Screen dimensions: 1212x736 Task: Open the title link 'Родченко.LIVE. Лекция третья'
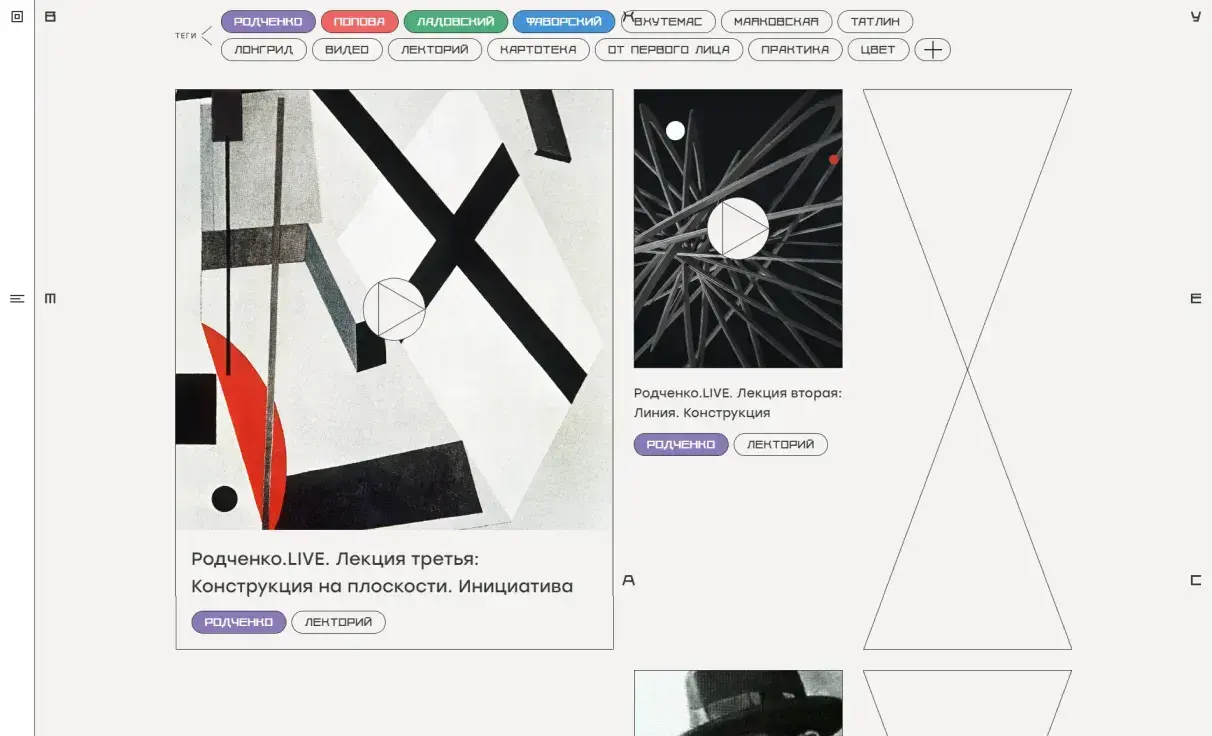pos(382,573)
